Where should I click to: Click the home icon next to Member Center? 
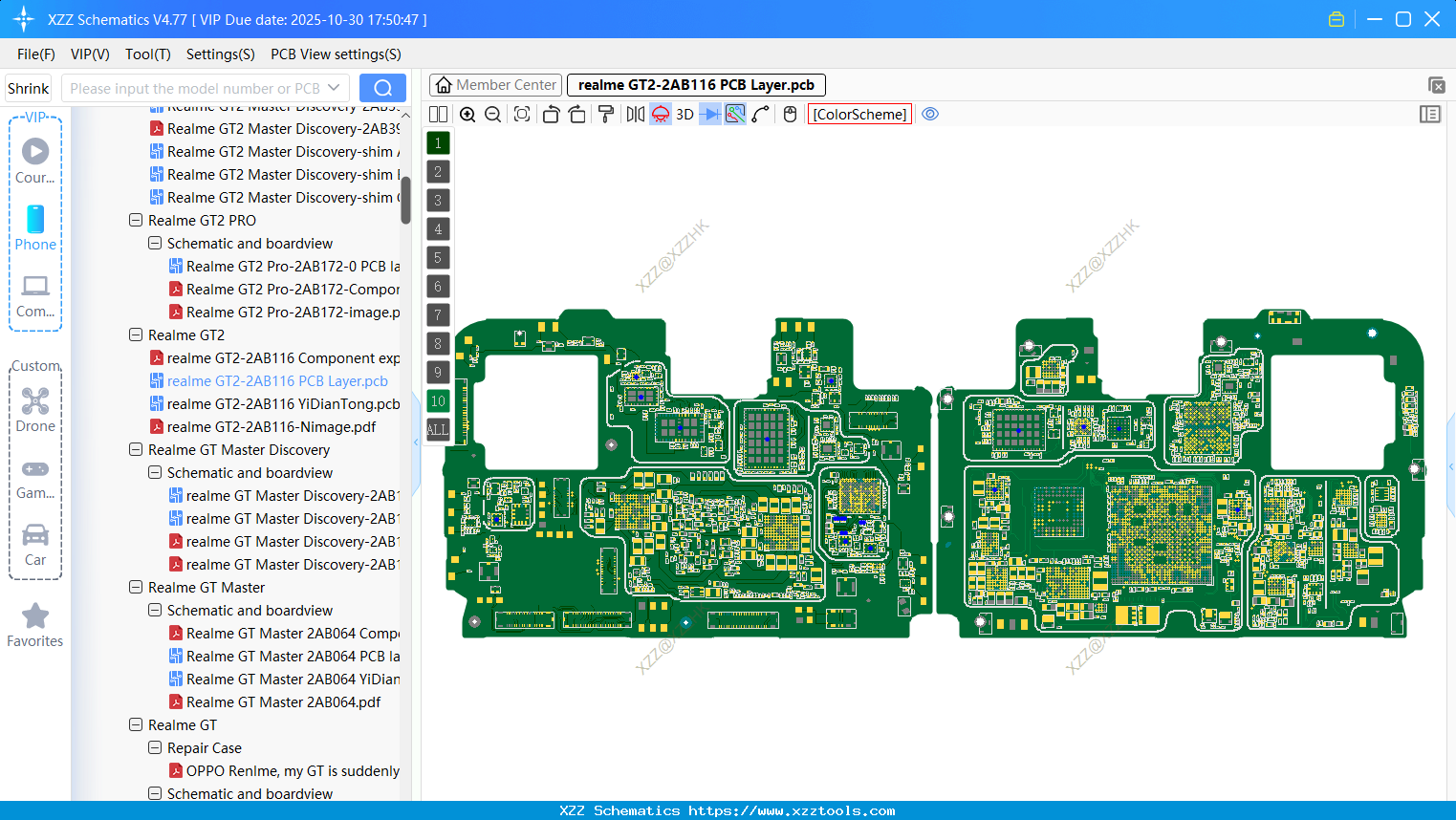click(x=444, y=85)
